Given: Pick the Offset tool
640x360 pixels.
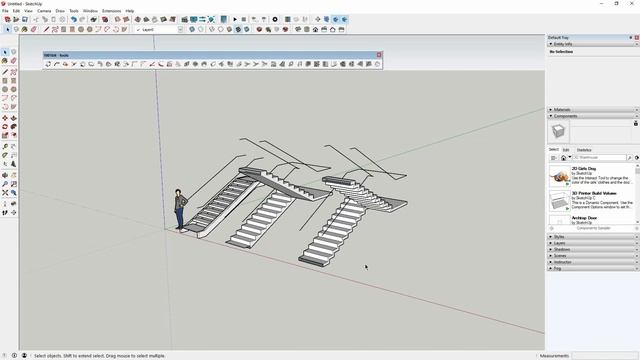Looking at the screenshot, I should 13,136.
